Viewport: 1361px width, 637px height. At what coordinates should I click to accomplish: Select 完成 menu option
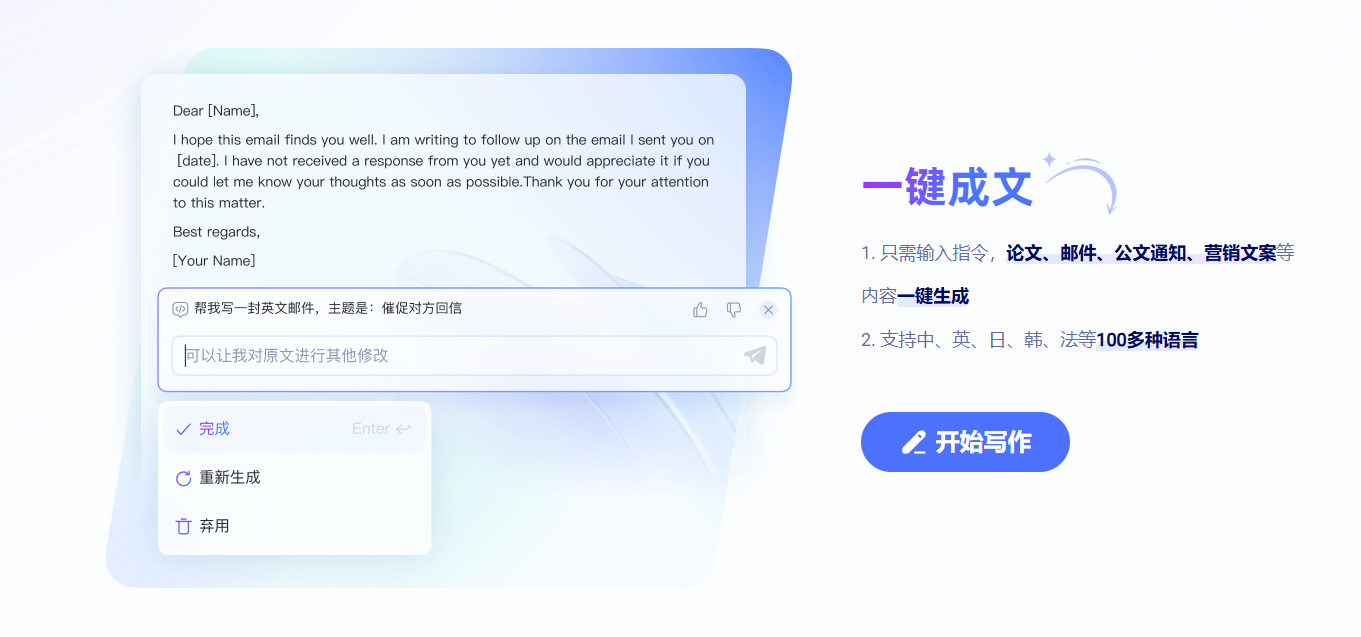pyautogui.click(x=294, y=429)
